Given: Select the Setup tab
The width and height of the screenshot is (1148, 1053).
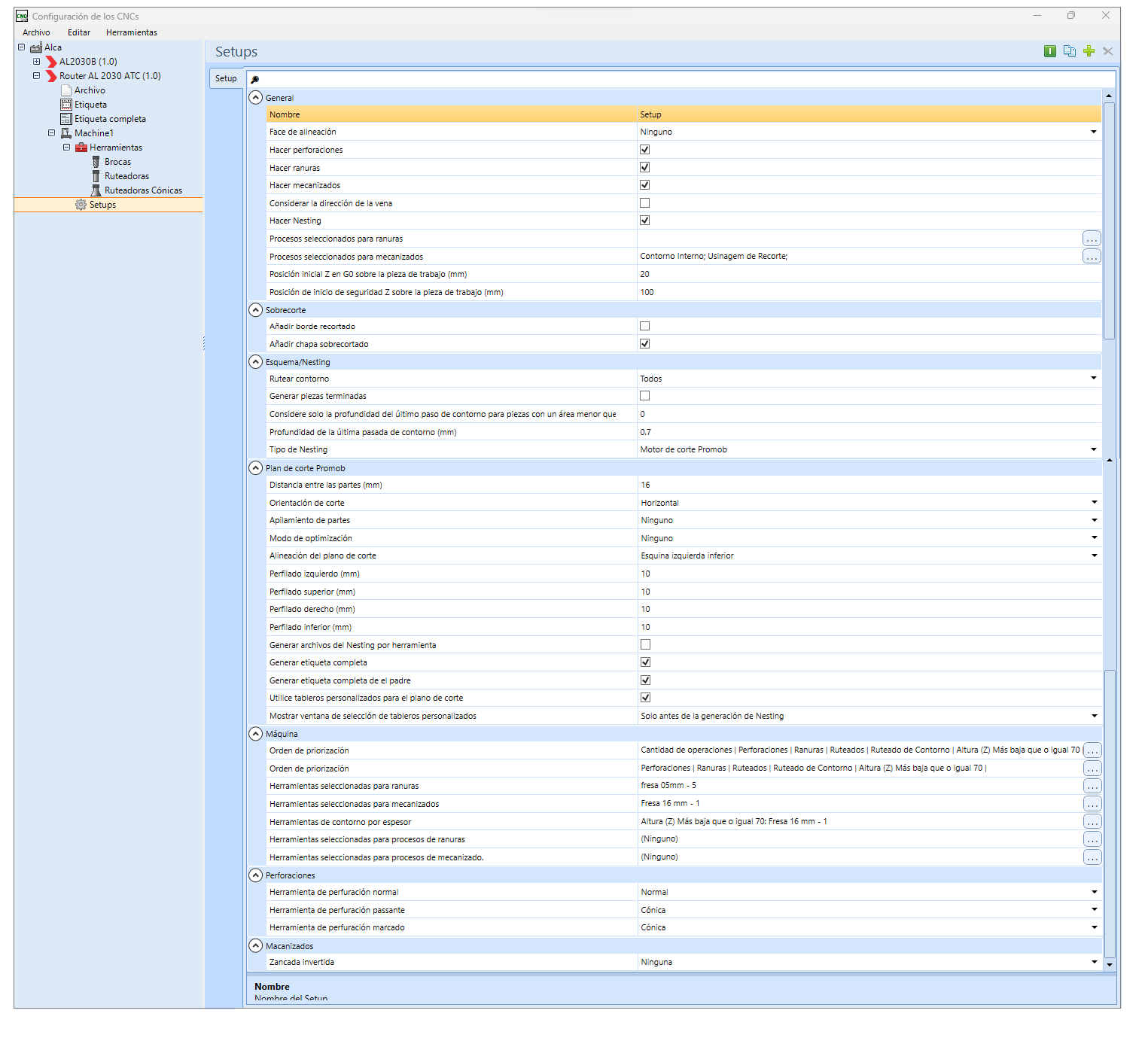Looking at the screenshot, I should point(226,78).
